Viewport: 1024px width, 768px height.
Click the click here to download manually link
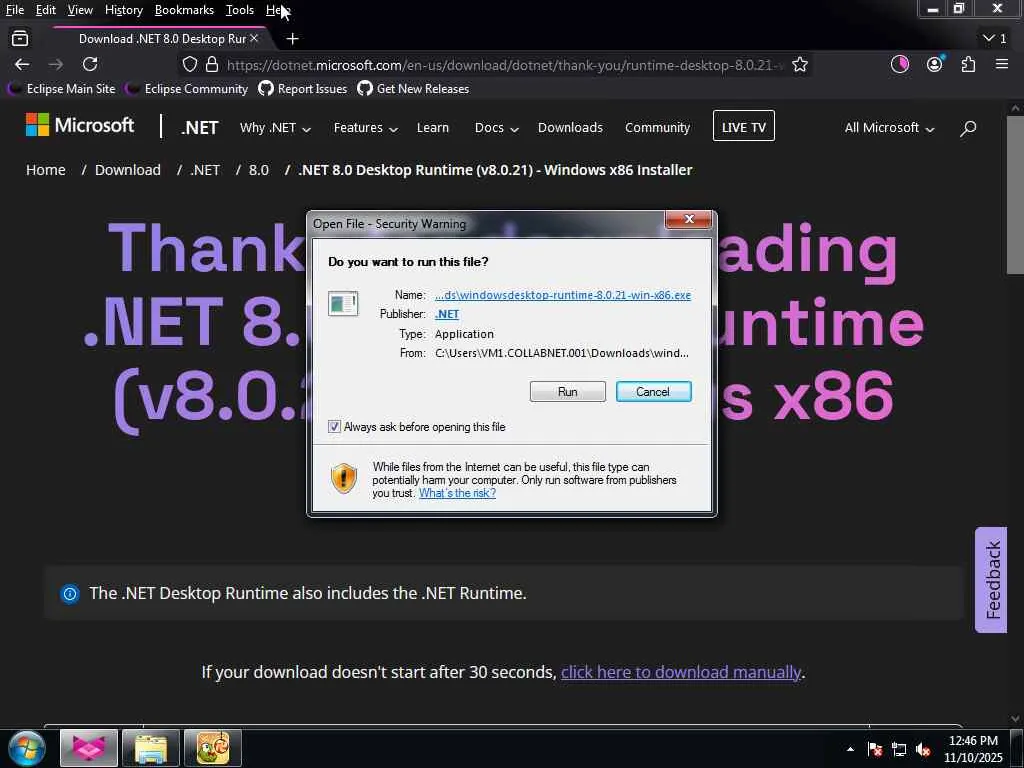coord(680,672)
